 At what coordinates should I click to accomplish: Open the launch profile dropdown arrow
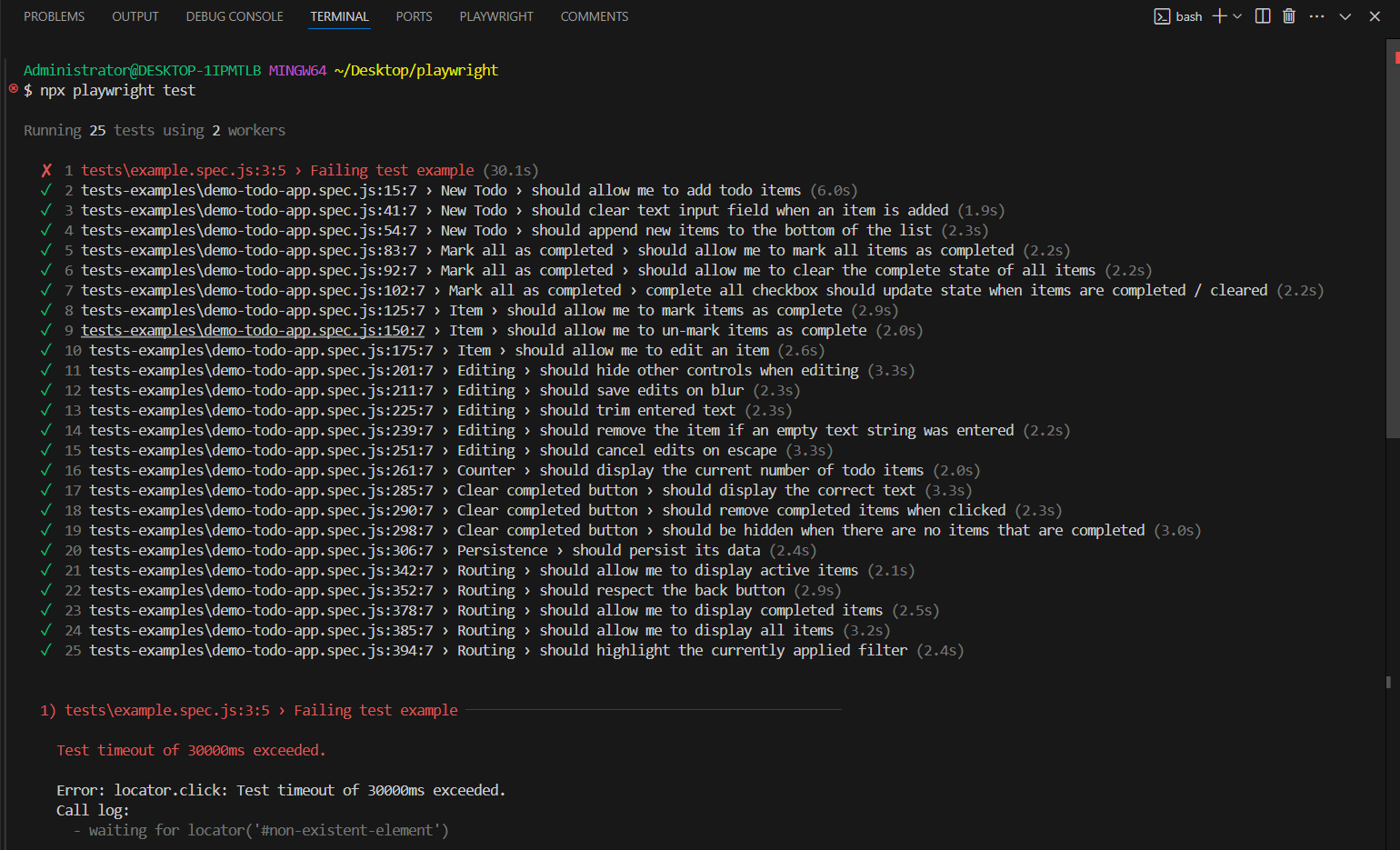click(x=1237, y=16)
